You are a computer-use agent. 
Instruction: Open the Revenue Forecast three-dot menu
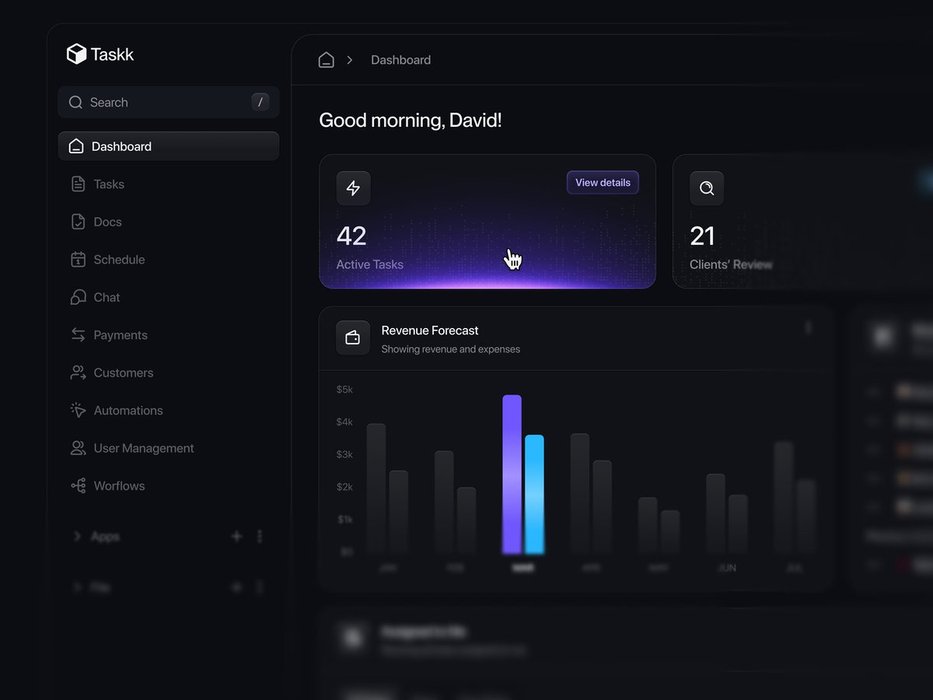click(808, 328)
